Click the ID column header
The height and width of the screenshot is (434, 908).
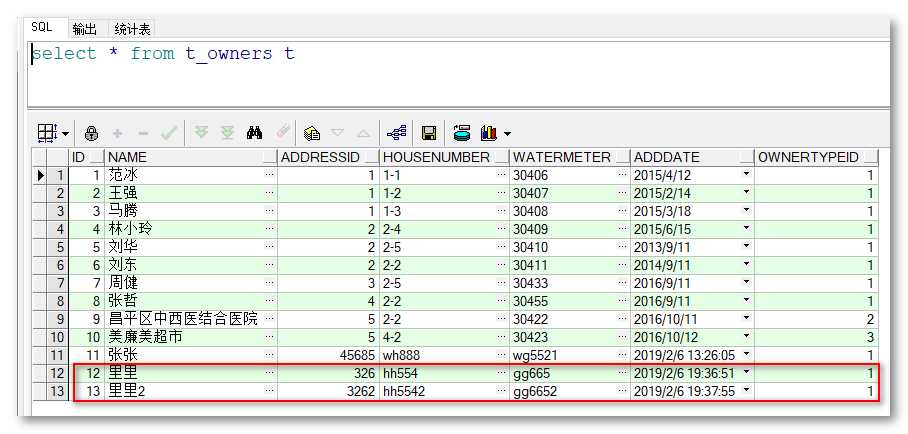click(x=86, y=157)
